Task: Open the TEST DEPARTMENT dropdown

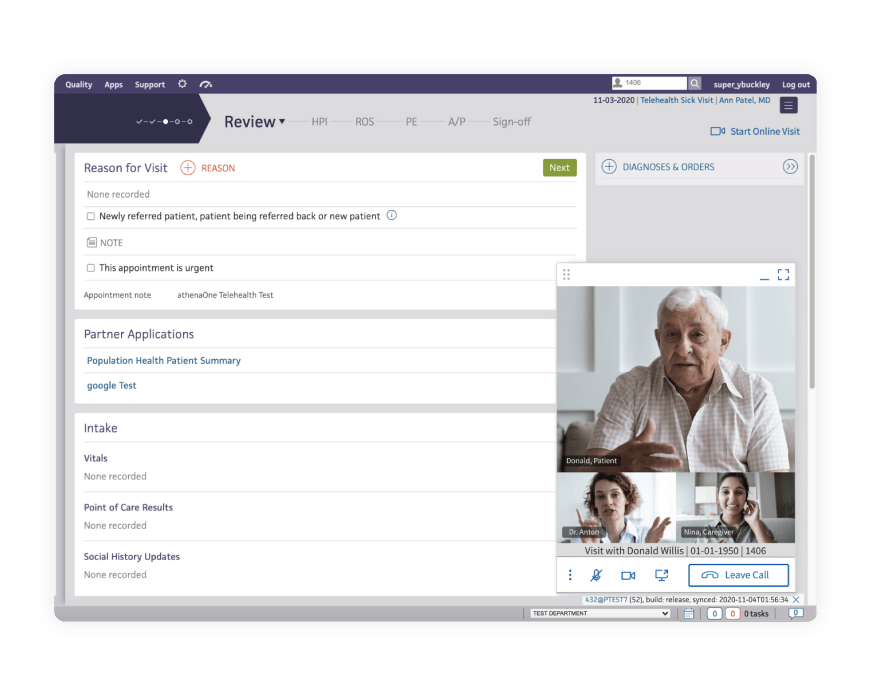Action: click(600, 613)
